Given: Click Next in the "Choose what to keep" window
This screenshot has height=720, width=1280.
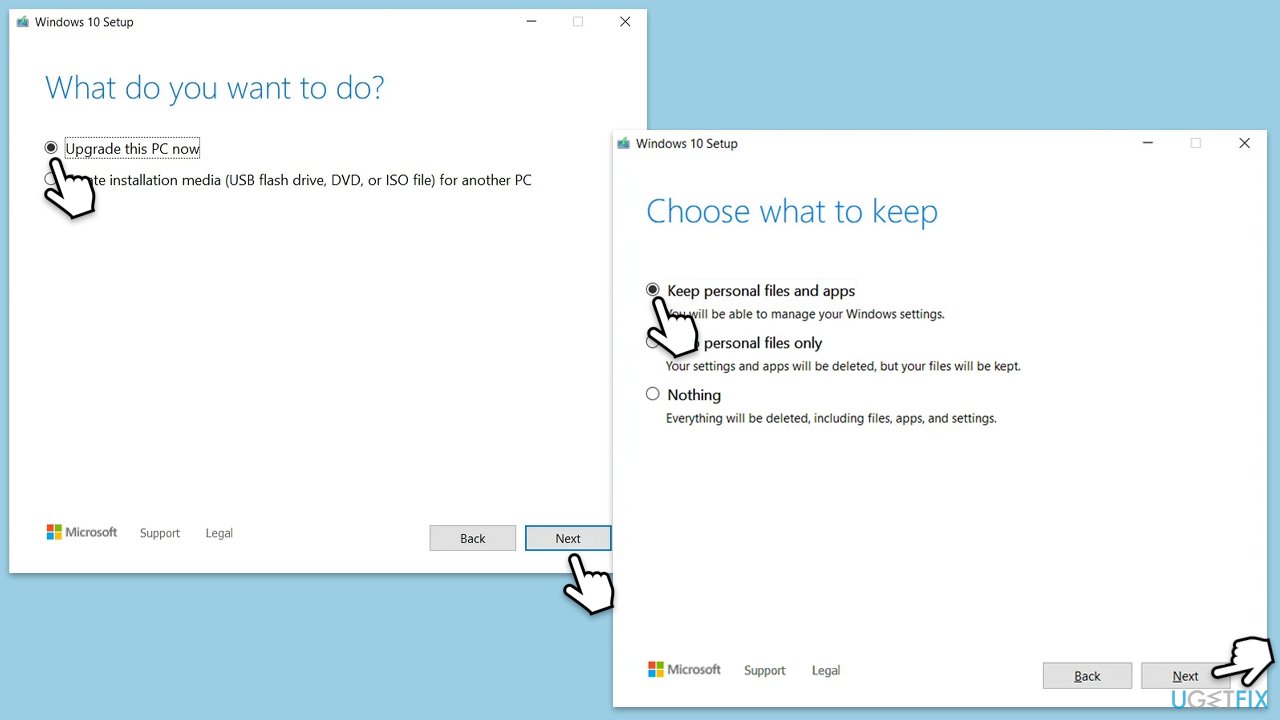Looking at the screenshot, I should [1184, 676].
